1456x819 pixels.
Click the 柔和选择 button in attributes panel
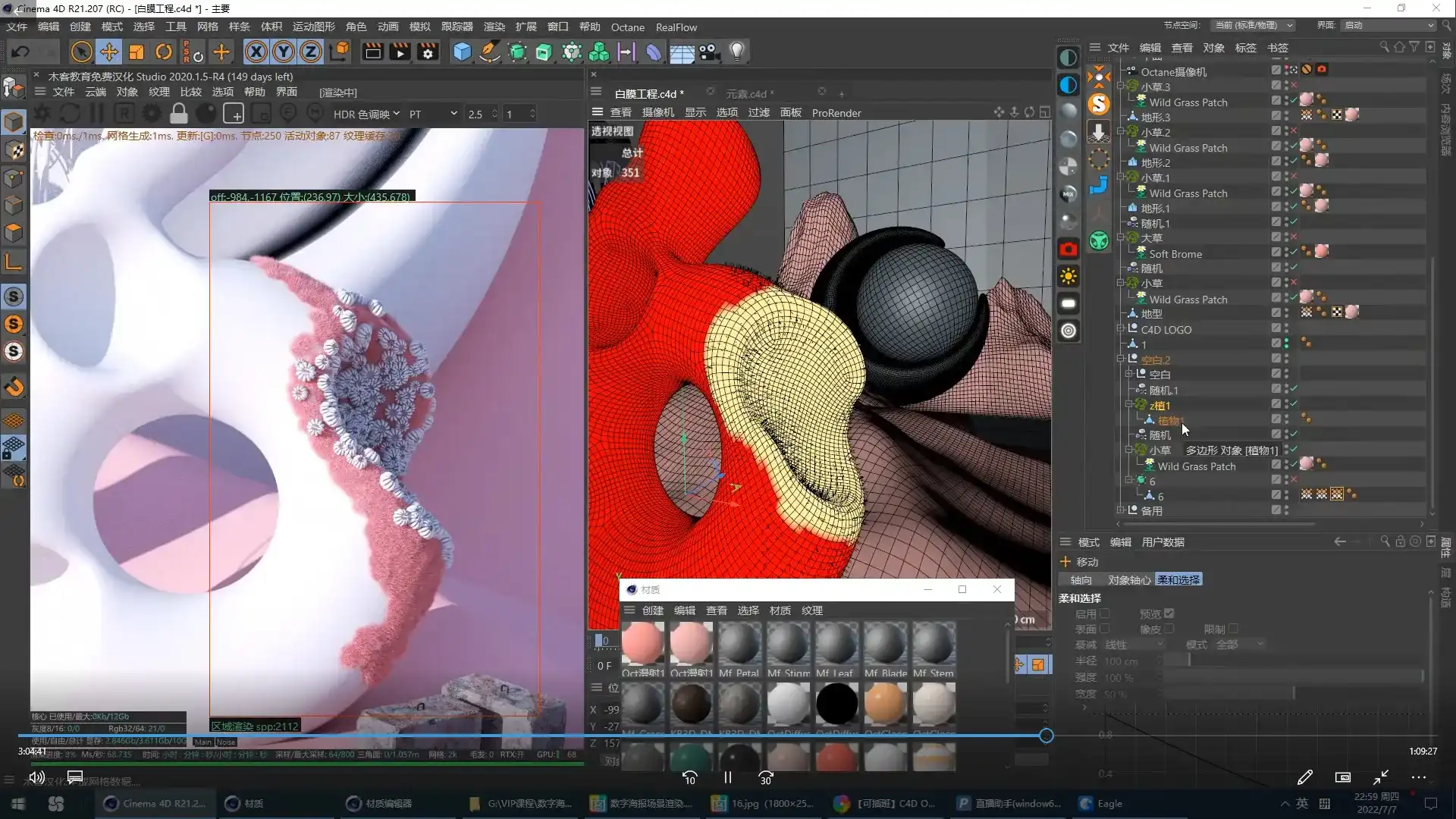point(1178,579)
